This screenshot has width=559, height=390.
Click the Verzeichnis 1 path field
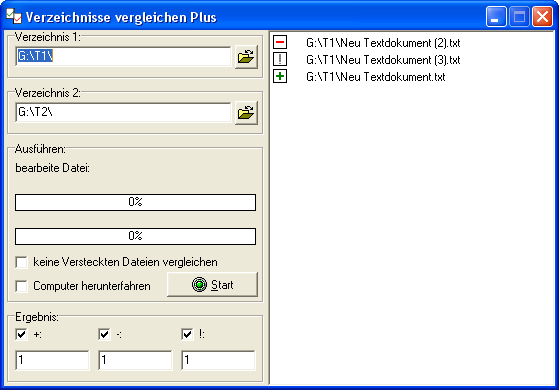pos(123,56)
